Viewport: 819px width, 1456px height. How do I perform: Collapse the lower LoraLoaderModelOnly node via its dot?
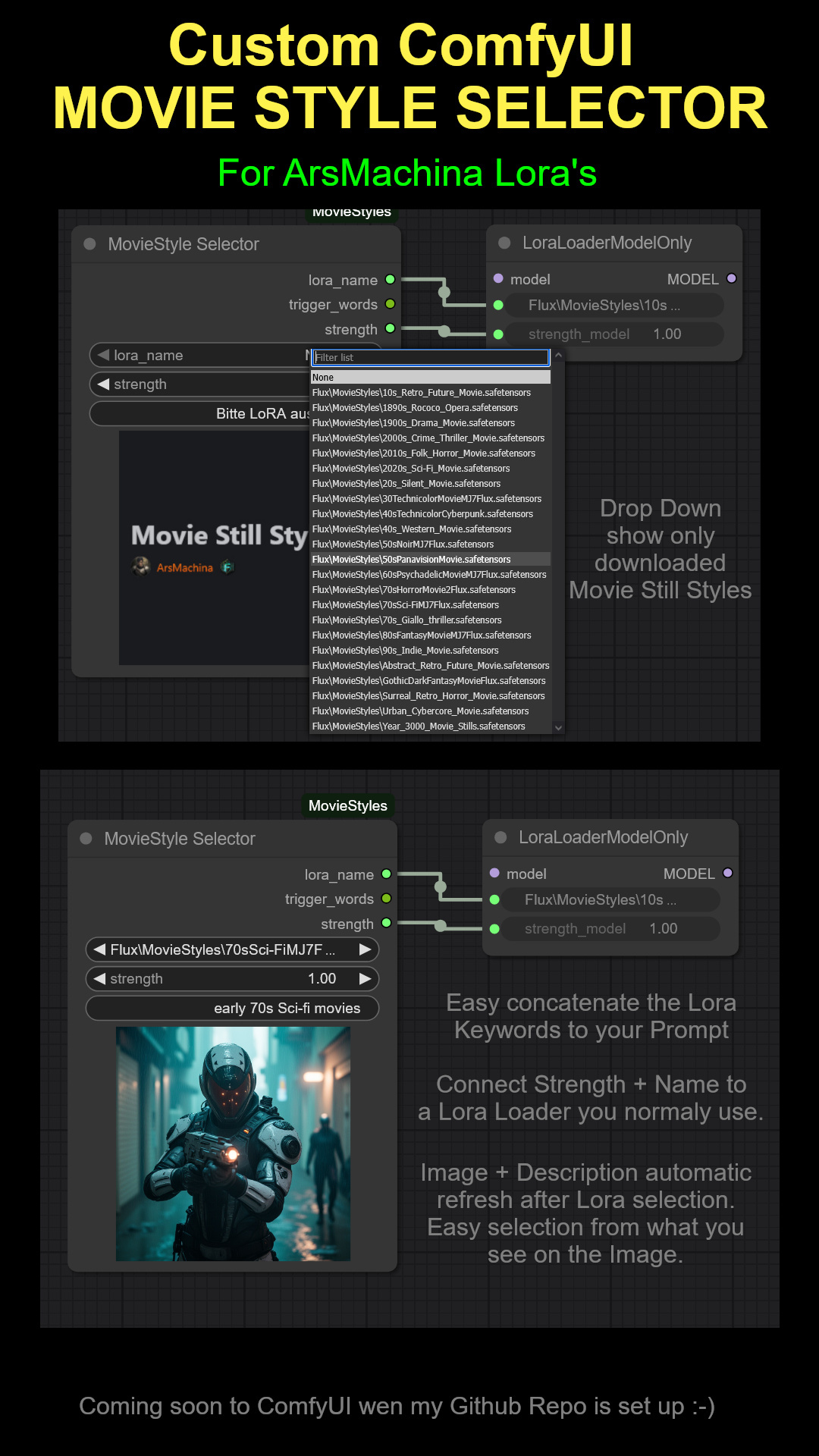point(500,837)
